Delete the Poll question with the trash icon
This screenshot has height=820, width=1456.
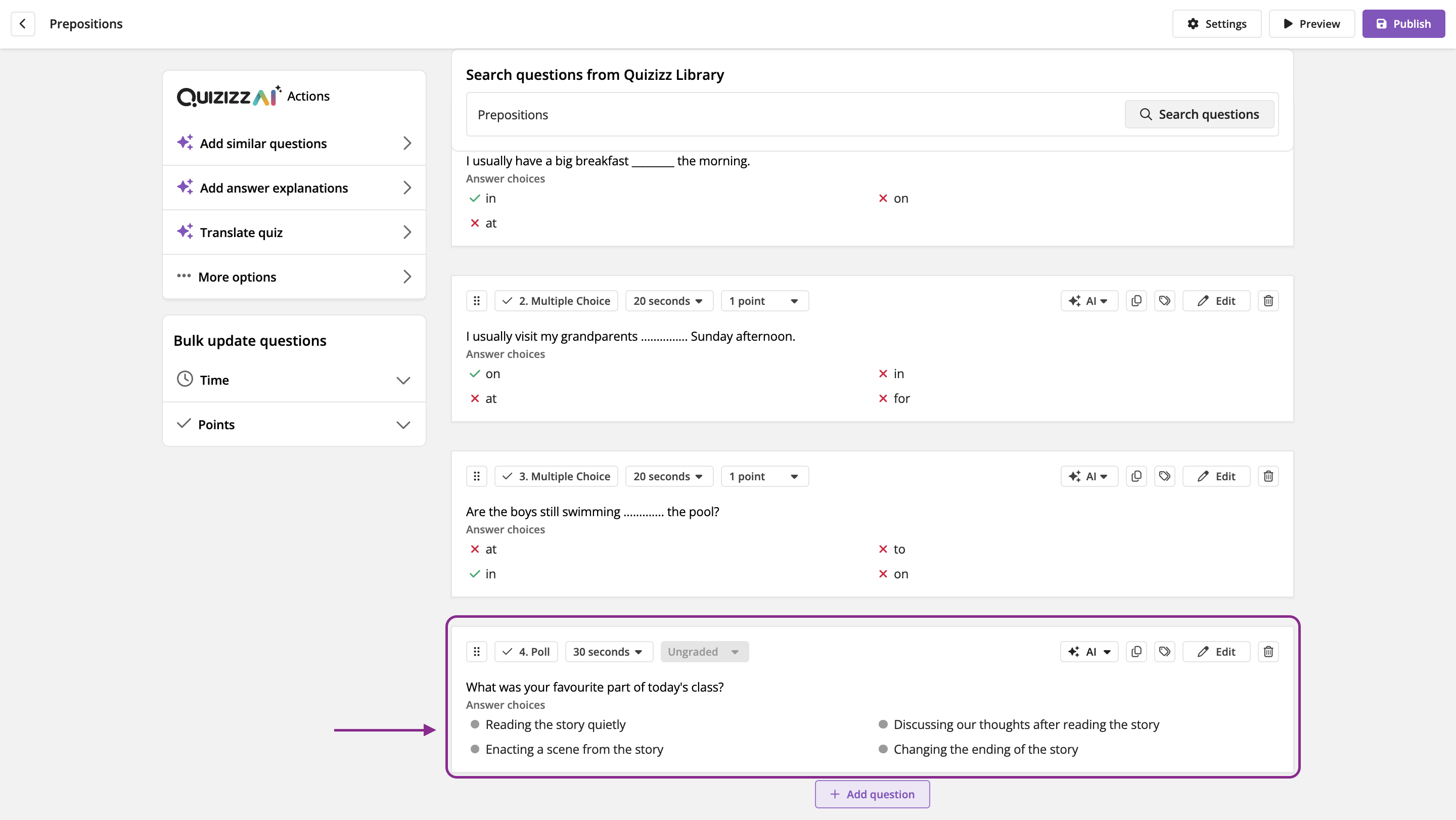(x=1268, y=652)
